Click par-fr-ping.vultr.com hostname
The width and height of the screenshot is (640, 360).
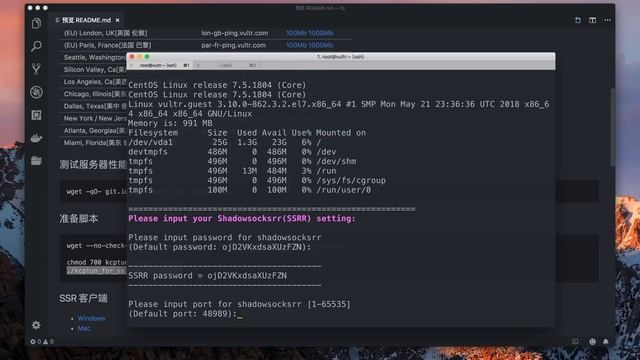coord(233,45)
